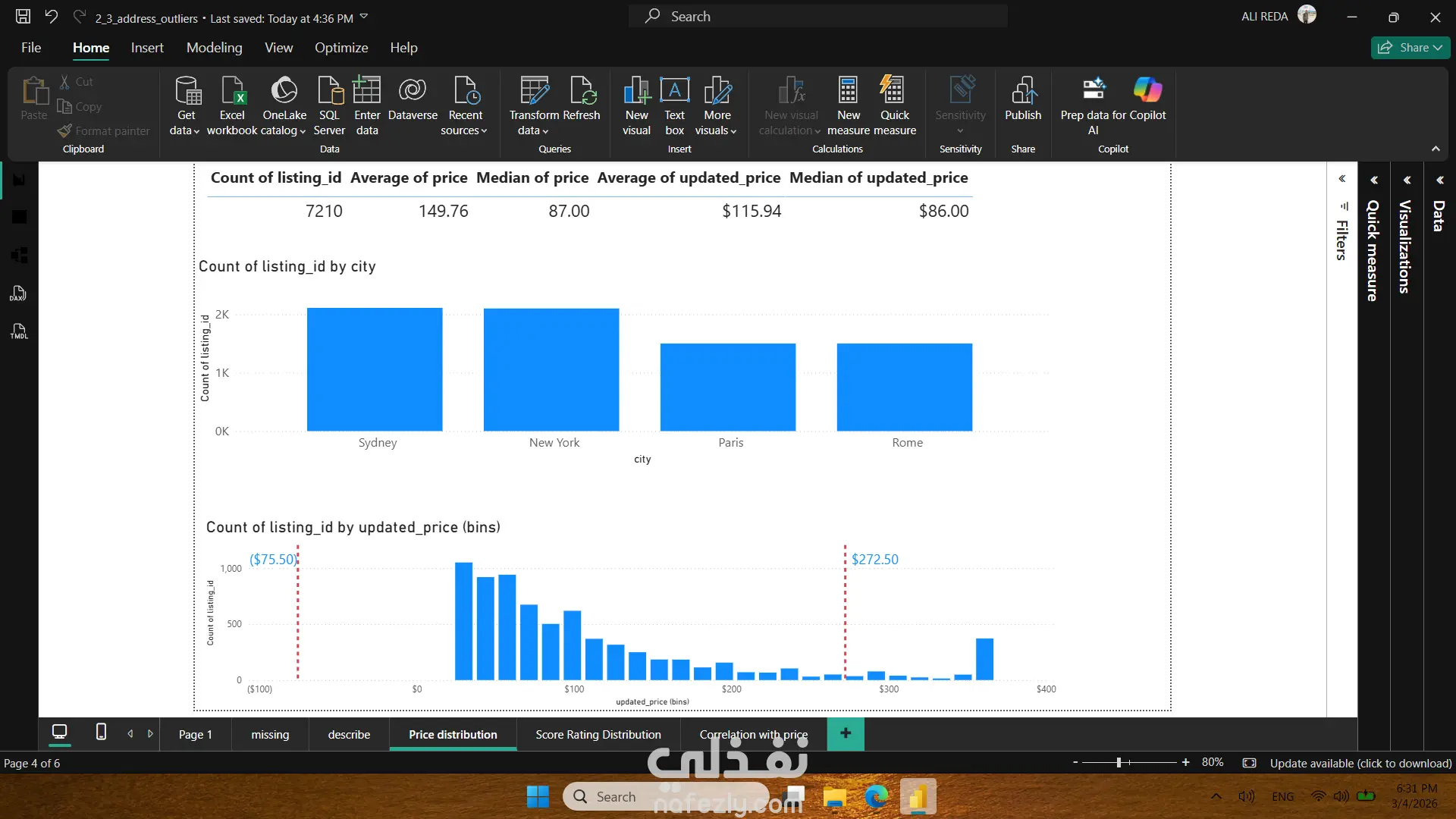The image size is (1456, 819).
Task: Switch to Score Rating Distribution page
Action: click(x=598, y=734)
